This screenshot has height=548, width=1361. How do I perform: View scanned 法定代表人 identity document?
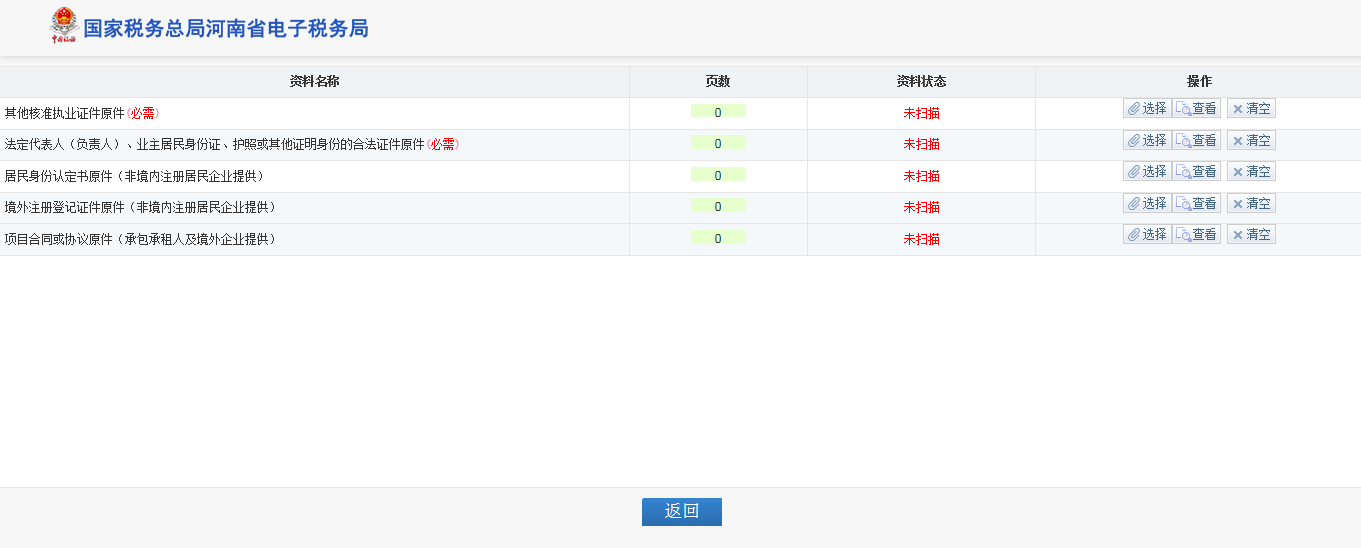[x=1196, y=140]
